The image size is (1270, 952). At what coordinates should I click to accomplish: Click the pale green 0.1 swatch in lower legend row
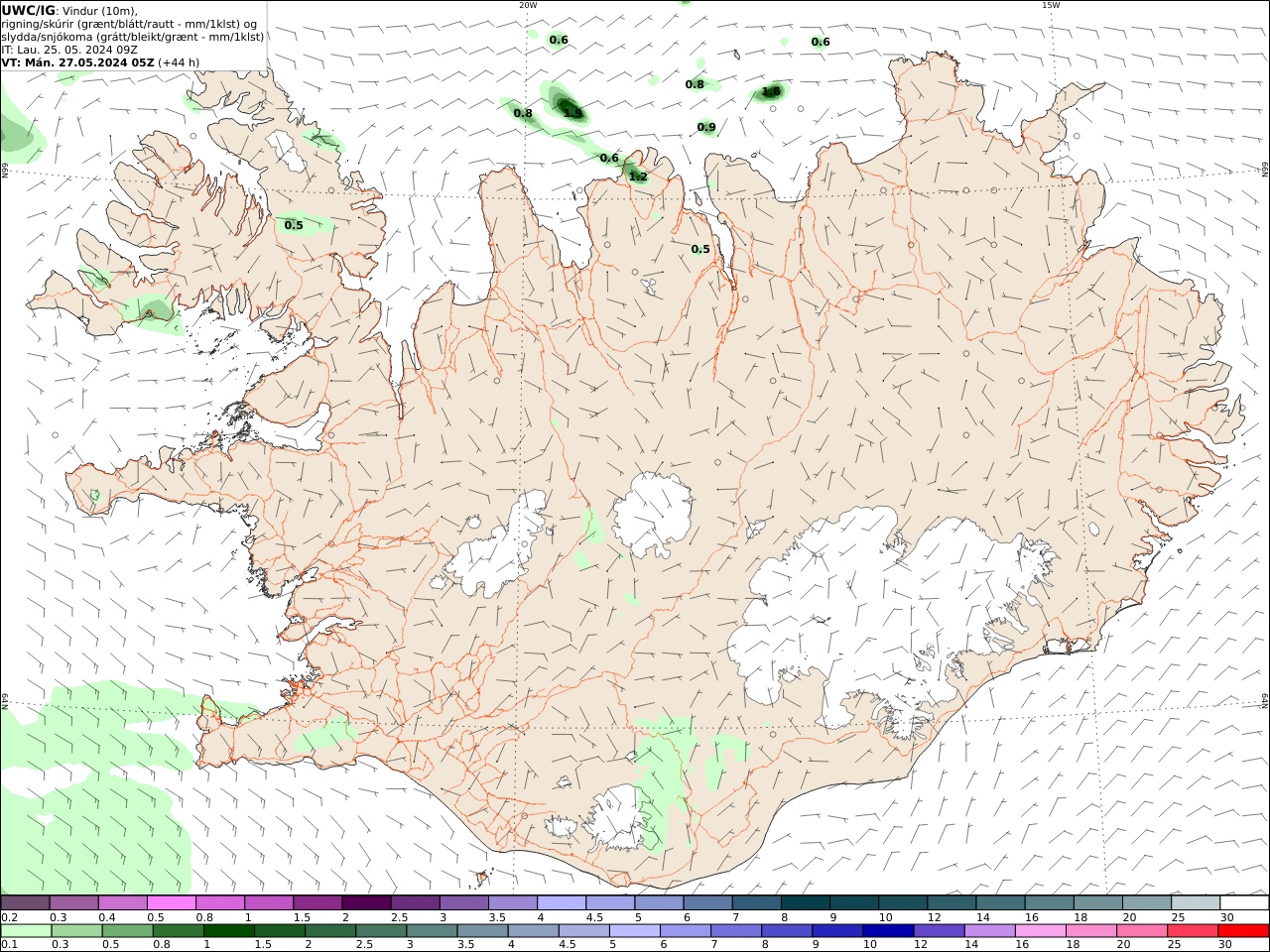(26, 930)
